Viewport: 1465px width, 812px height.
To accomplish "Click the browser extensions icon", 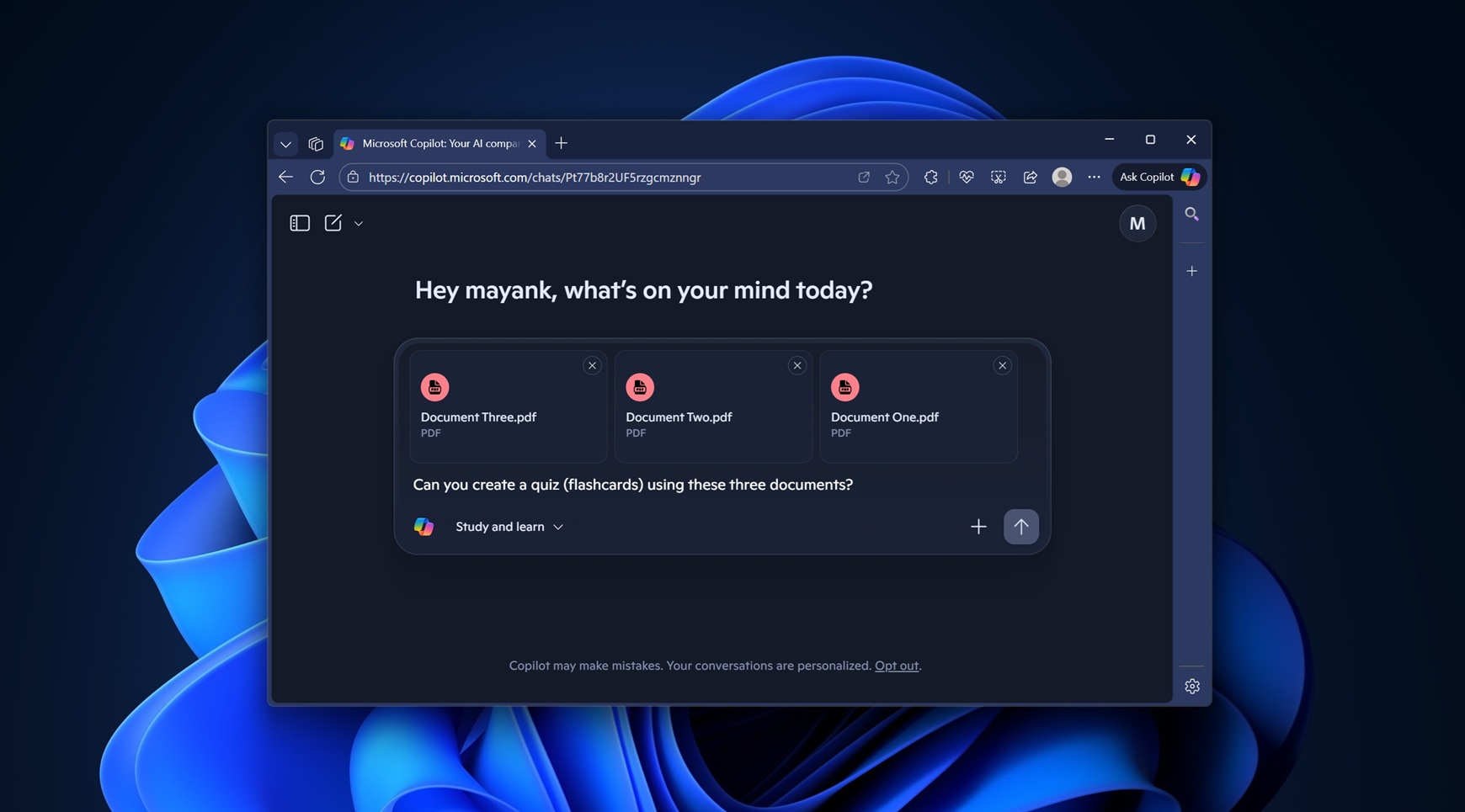I will (930, 177).
